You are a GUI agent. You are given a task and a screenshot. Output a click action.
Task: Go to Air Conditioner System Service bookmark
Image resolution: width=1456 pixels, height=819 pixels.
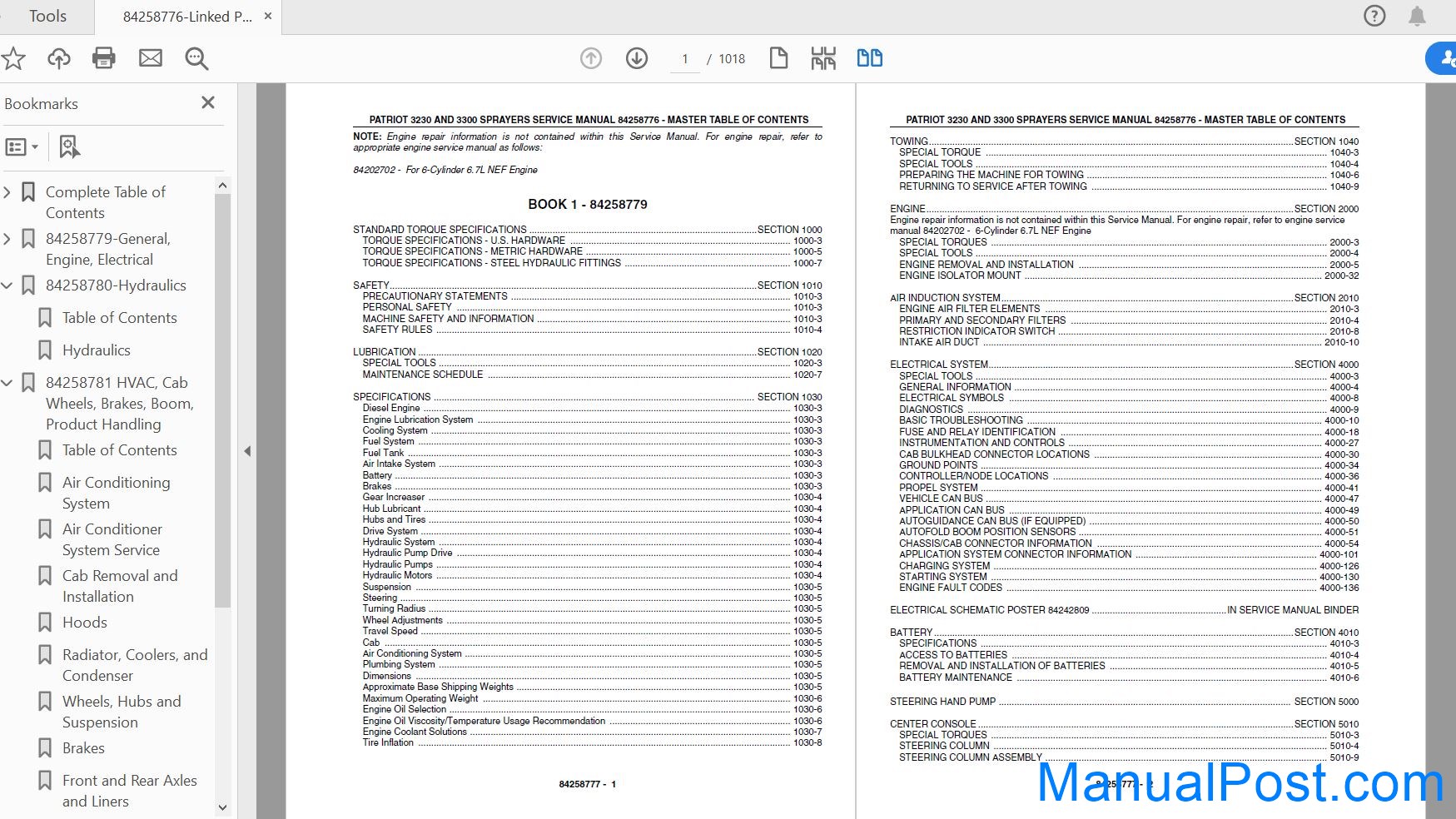(x=112, y=539)
